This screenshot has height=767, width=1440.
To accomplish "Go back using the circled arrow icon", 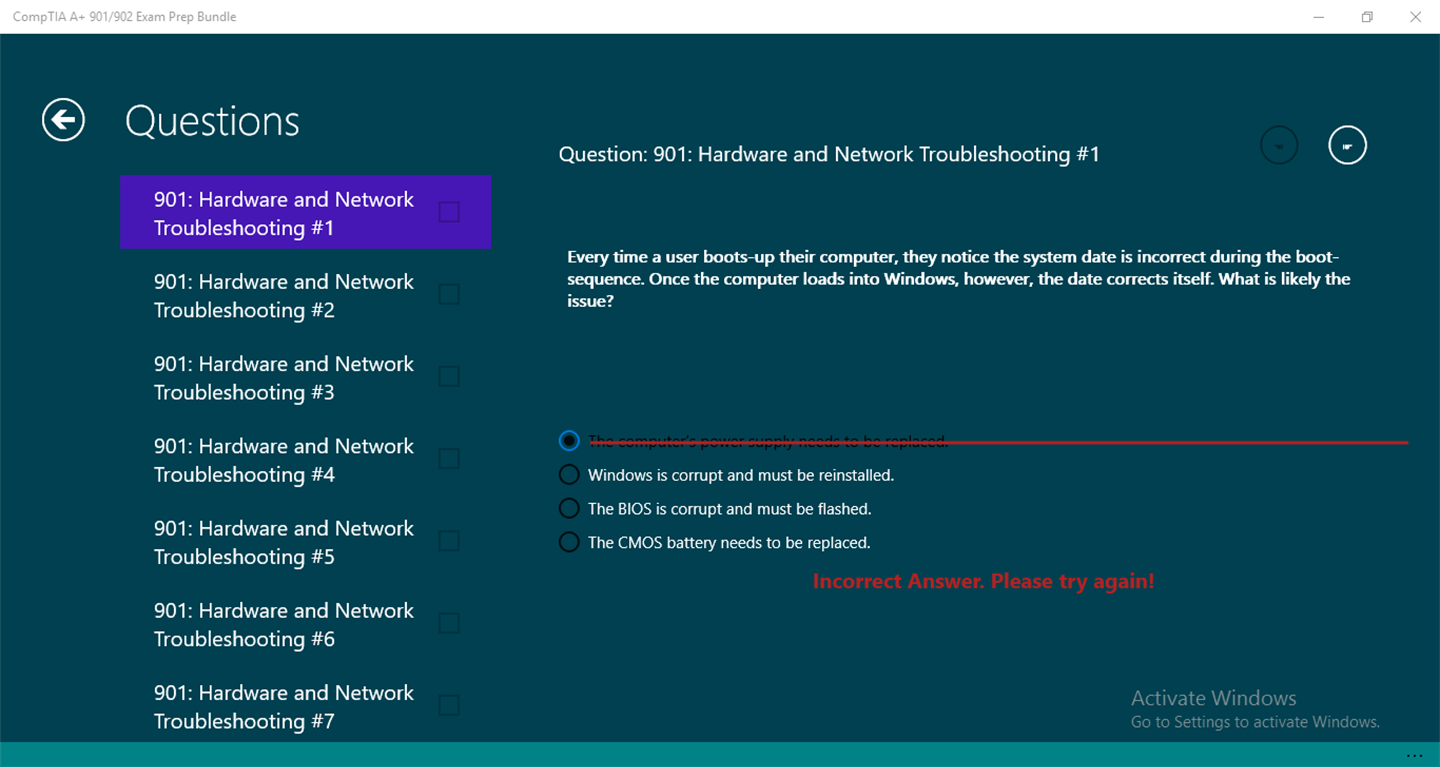I will 63,120.
